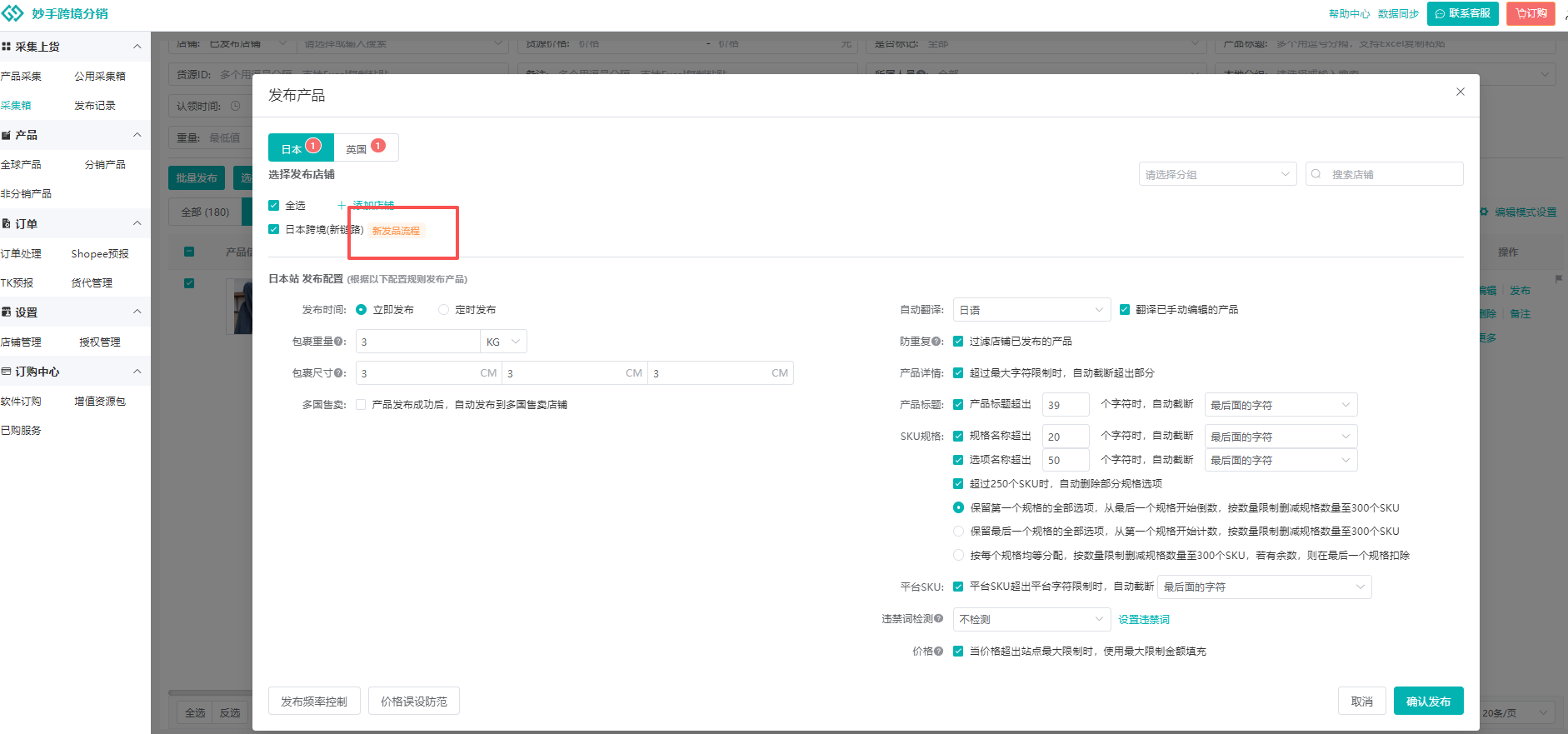Open the 请选择分组 dropdown
This screenshot has width=1568, height=734.
point(1217,174)
